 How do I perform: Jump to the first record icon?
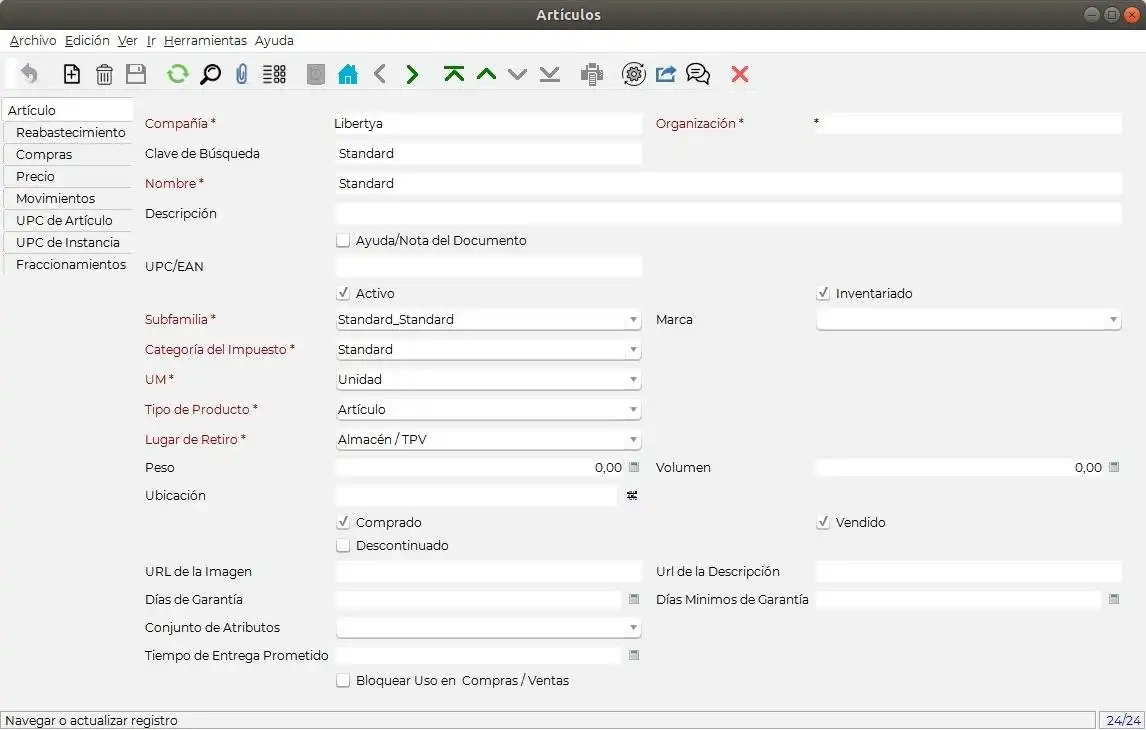454,74
